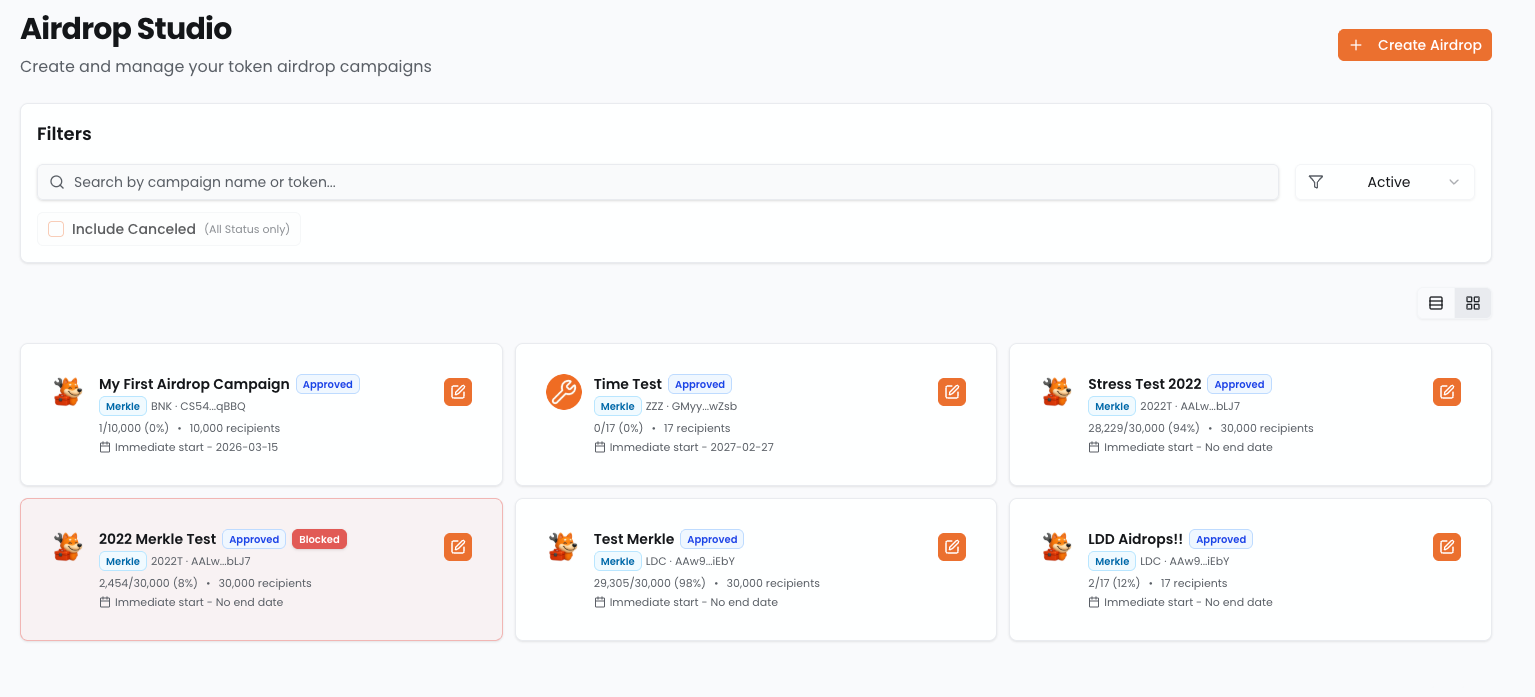Click the status dropdown chevron arrow

(x=1454, y=182)
